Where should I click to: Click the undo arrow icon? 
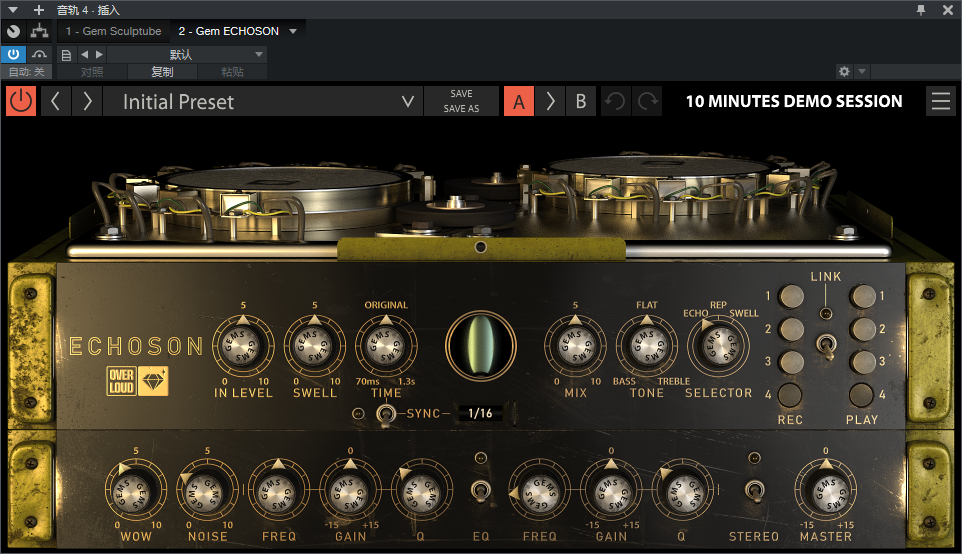coord(615,101)
